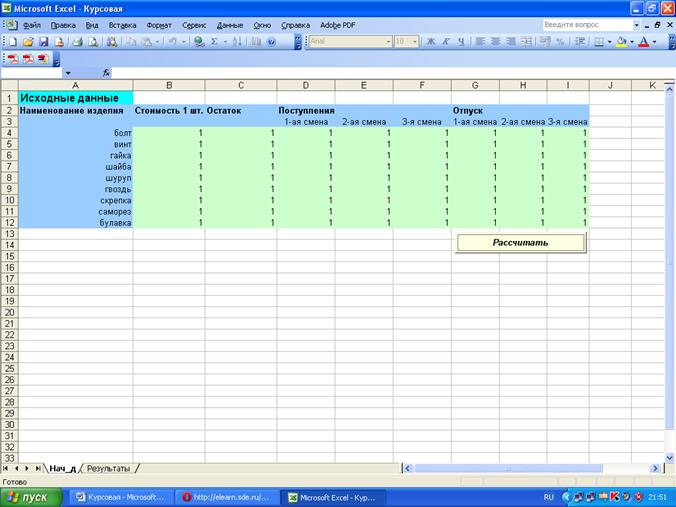Image resolution: width=676 pixels, height=507 pixels.
Task: Click the Print icon
Action: [x=77, y=42]
